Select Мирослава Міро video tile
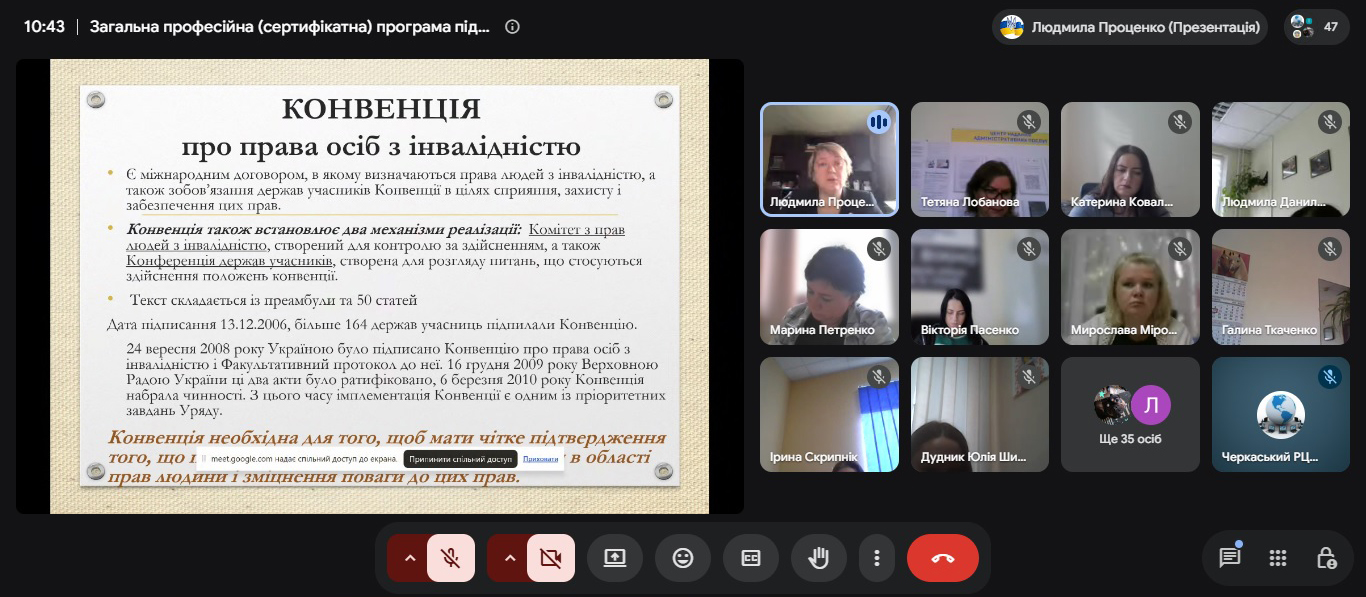This screenshot has width=1366, height=597. [x=1130, y=287]
